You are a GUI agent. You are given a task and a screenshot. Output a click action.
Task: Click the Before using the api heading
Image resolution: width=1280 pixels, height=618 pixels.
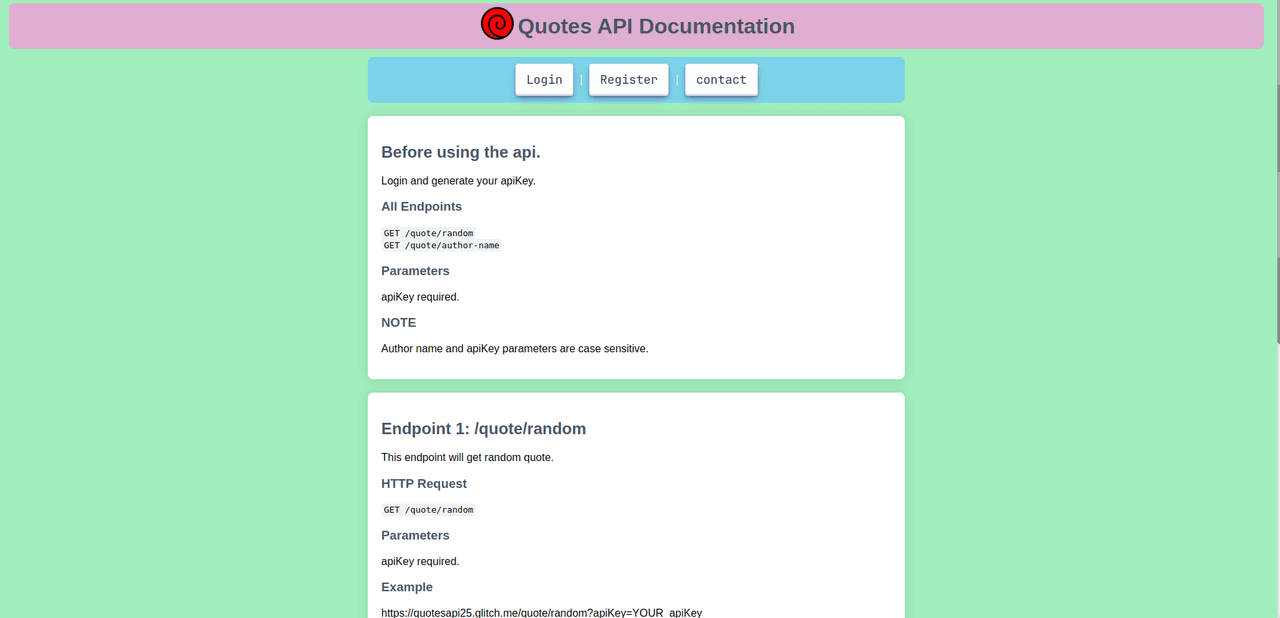tap(460, 152)
